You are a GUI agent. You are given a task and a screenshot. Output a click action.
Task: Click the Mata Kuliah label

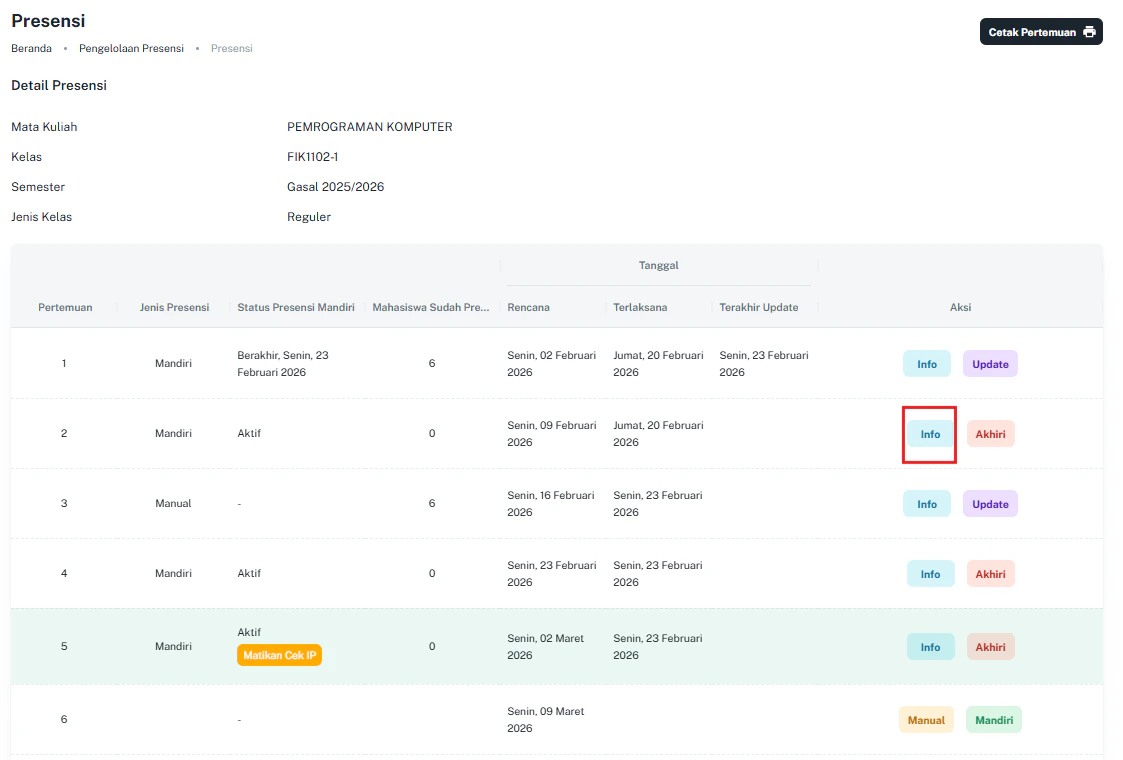[44, 127]
